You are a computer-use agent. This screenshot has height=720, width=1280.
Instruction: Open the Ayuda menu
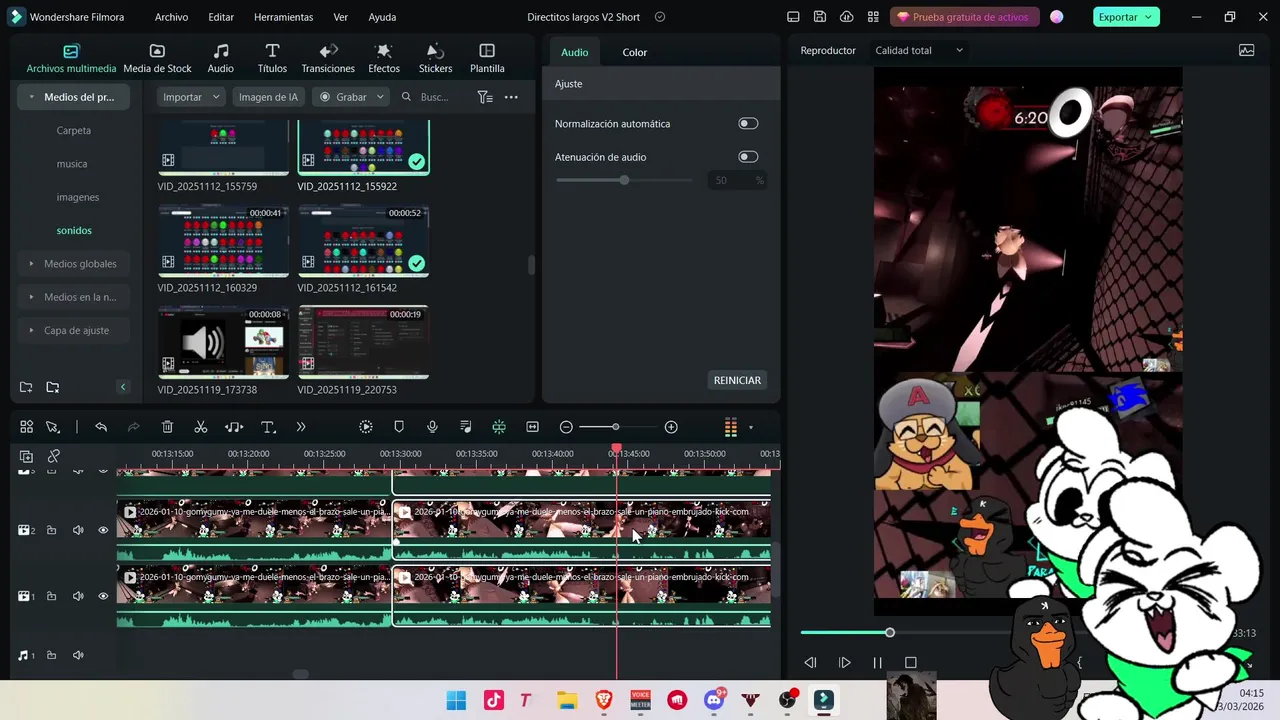click(x=382, y=17)
